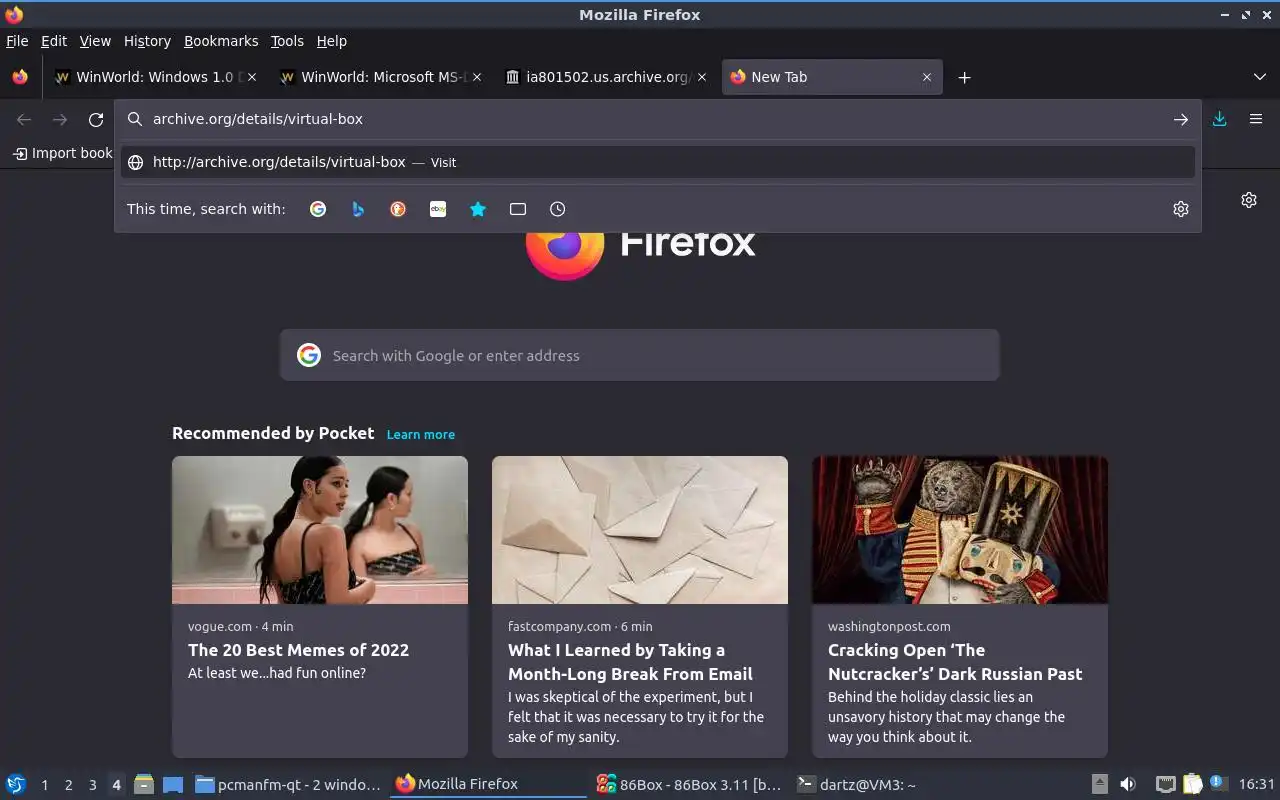Switch to 86Box taskbar window
The width and height of the screenshot is (1280, 800).
688,784
